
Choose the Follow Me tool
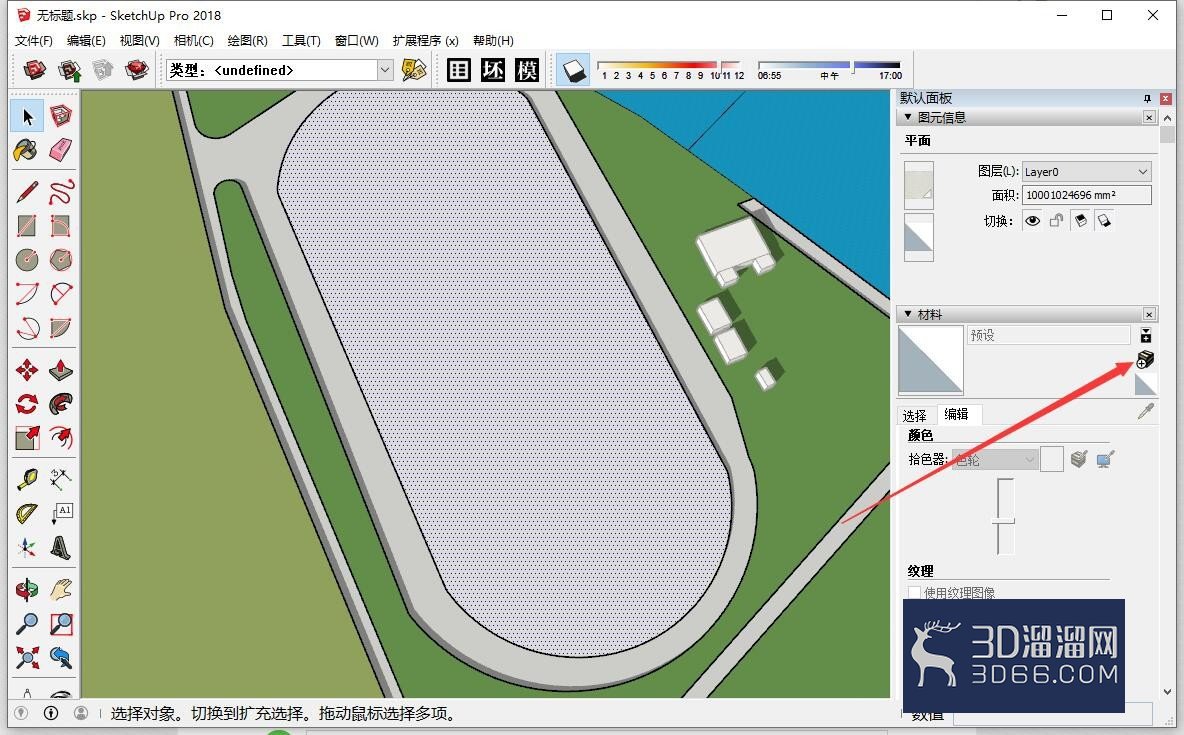click(x=60, y=404)
